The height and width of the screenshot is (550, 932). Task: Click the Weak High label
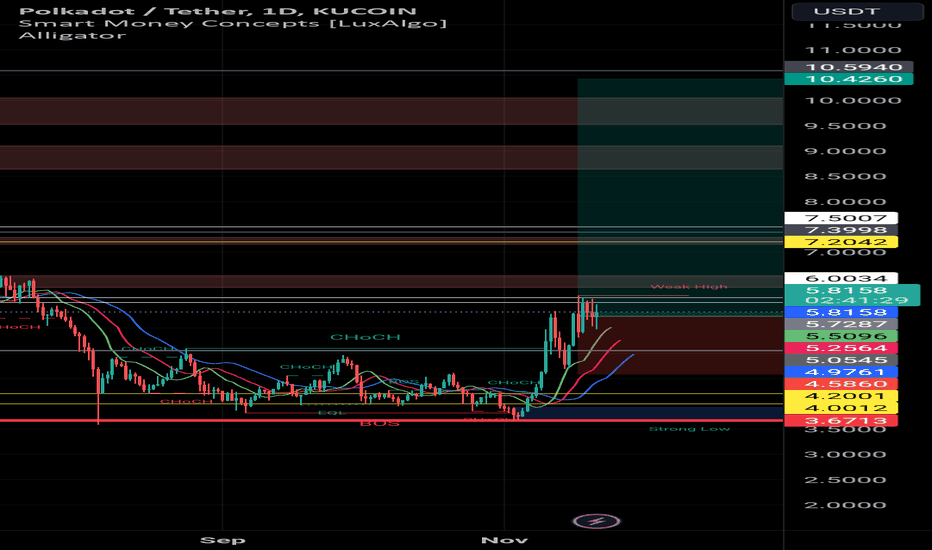tap(689, 287)
